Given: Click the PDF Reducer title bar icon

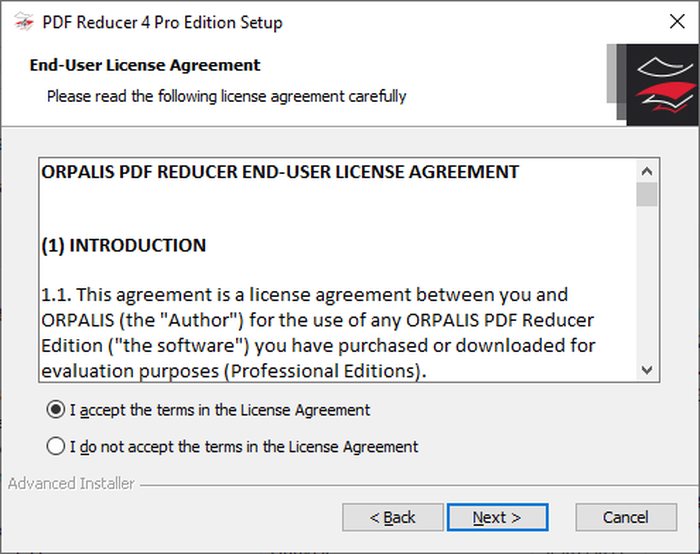Looking at the screenshot, I should click(x=24, y=22).
